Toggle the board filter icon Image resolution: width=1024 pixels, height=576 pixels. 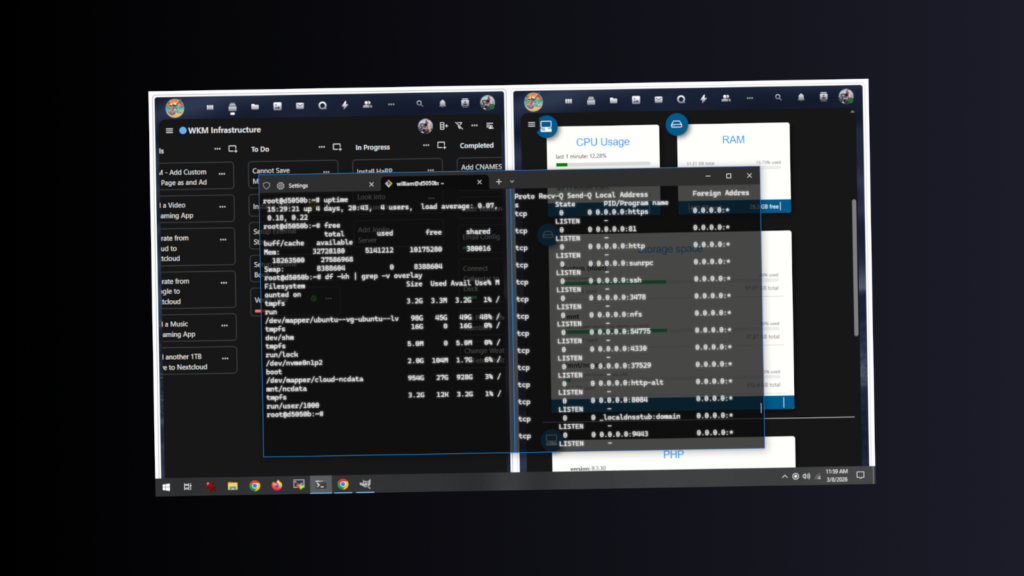pyautogui.click(x=459, y=126)
